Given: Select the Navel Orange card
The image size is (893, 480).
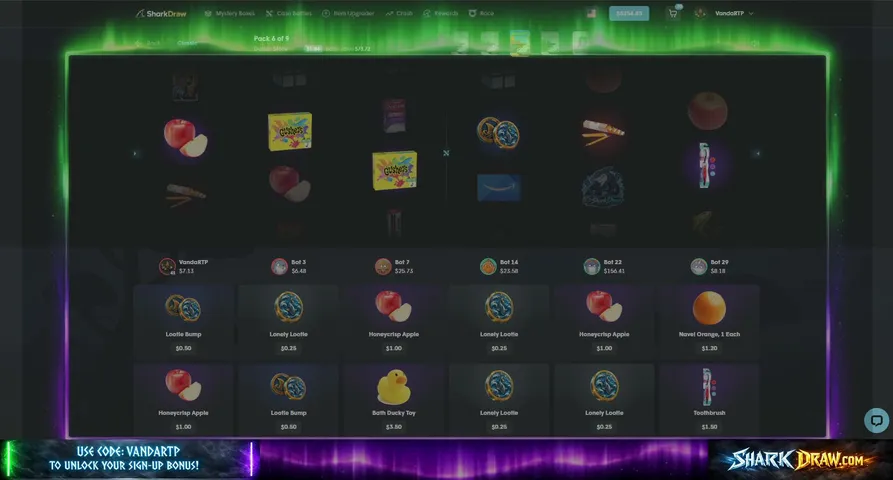Looking at the screenshot, I should click(x=709, y=322).
